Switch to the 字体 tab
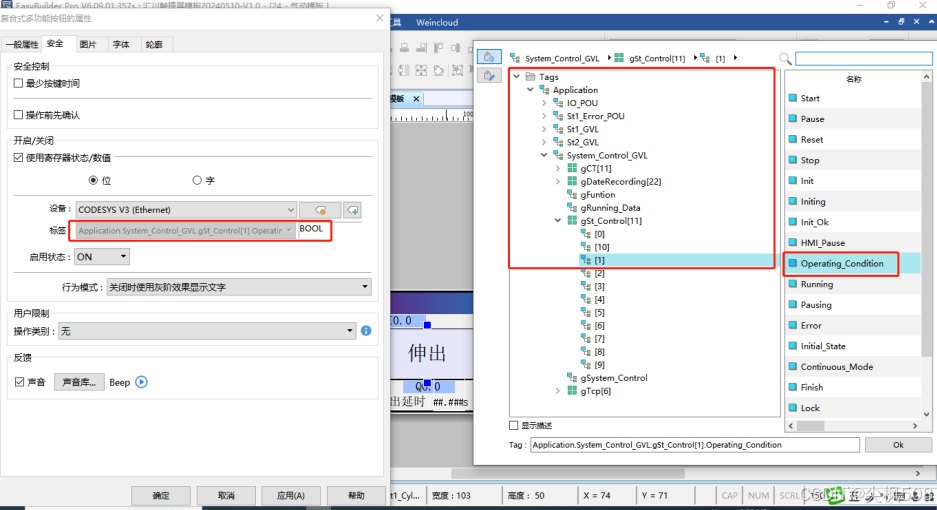This screenshot has height=510, width=937. (x=121, y=44)
